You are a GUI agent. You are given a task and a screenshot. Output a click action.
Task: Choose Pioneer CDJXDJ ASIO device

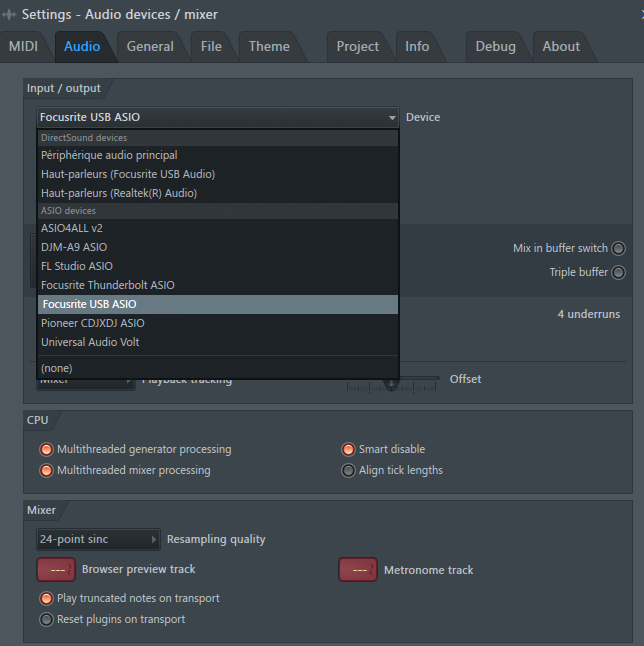click(218, 323)
